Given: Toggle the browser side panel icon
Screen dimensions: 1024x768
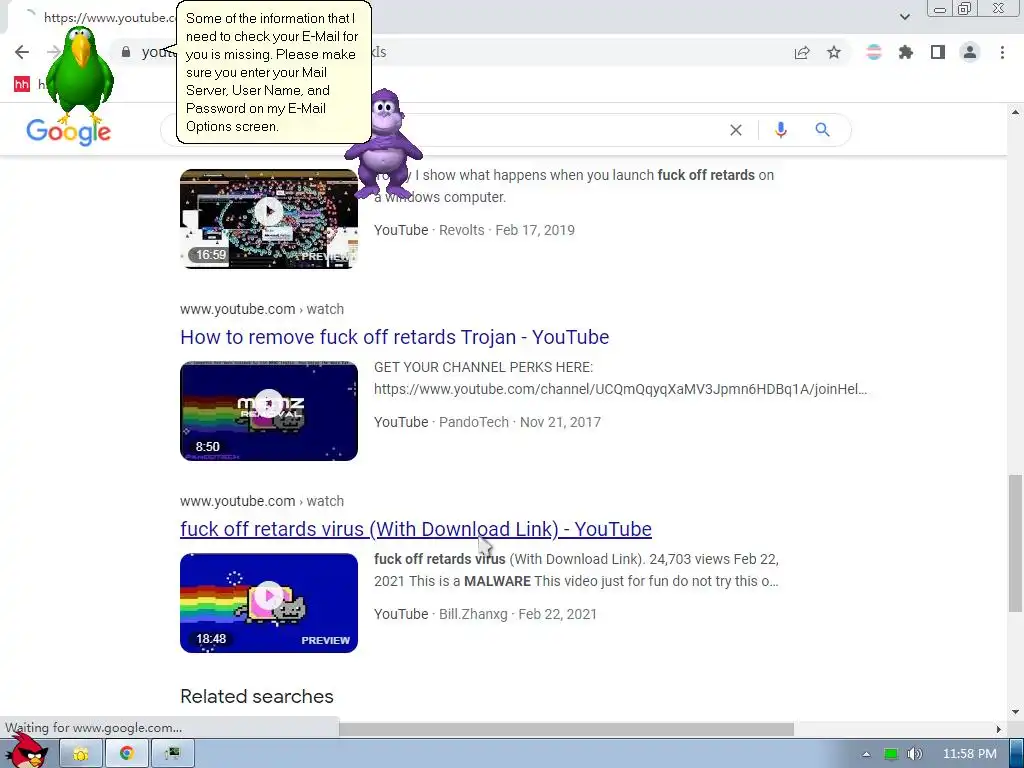Looking at the screenshot, I should point(938,52).
